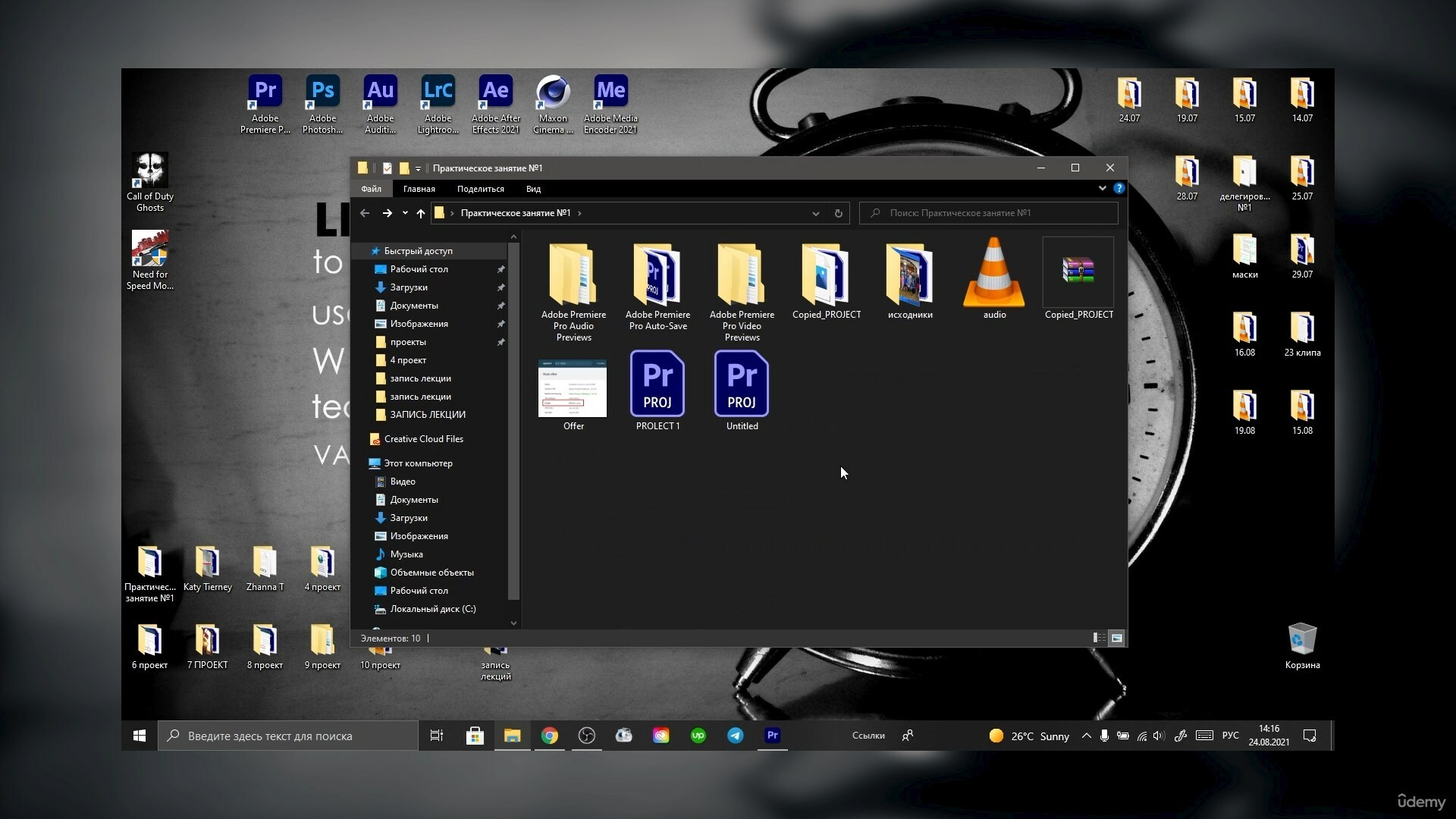Expand the Explorer ribbon with the chevron

(1102, 188)
